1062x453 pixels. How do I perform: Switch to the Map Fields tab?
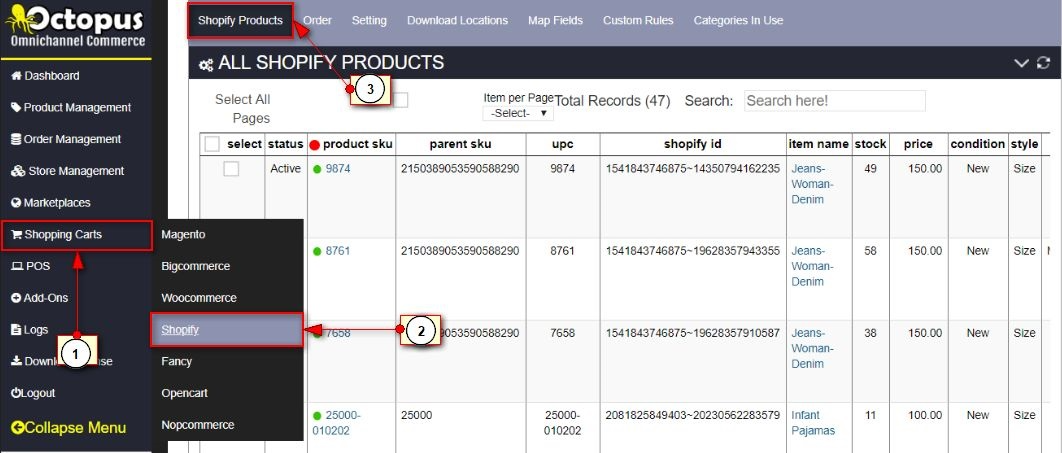pyautogui.click(x=555, y=20)
